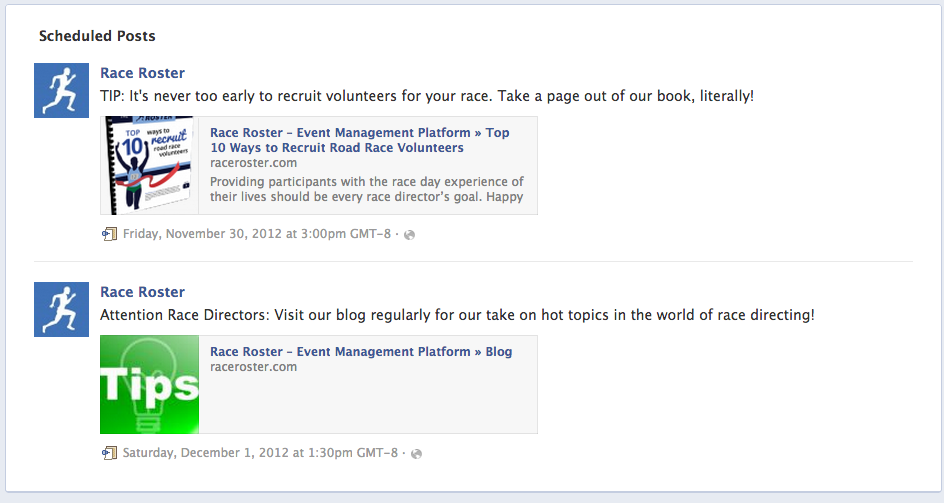Click the scheduled icon beside Friday, November 30

tap(109, 234)
